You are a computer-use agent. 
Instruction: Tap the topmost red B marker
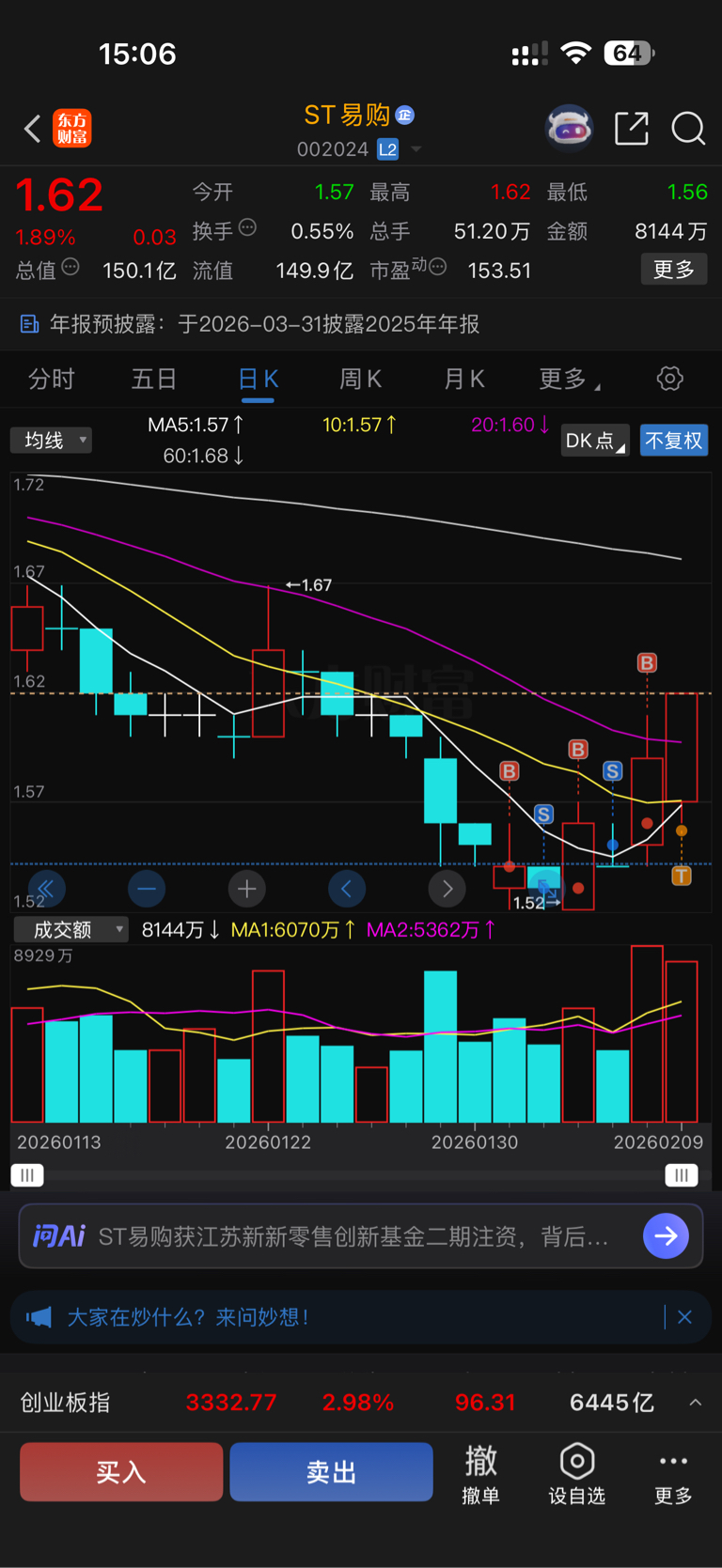(x=647, y=663)
